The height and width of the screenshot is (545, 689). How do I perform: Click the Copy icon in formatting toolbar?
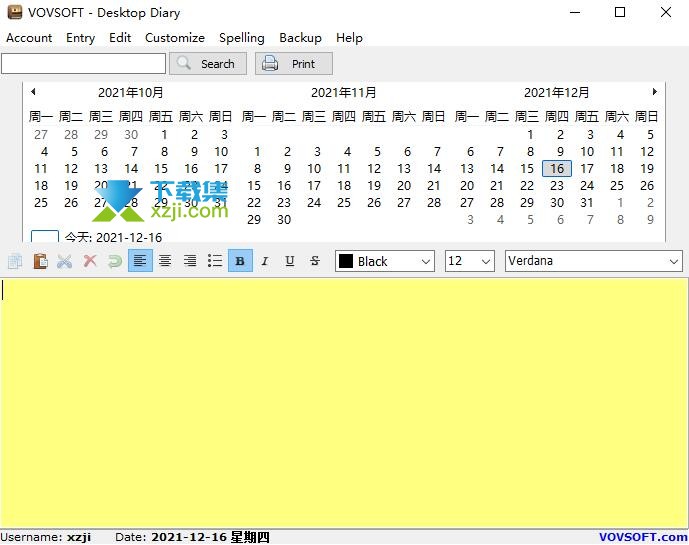(x=15, y=261)
